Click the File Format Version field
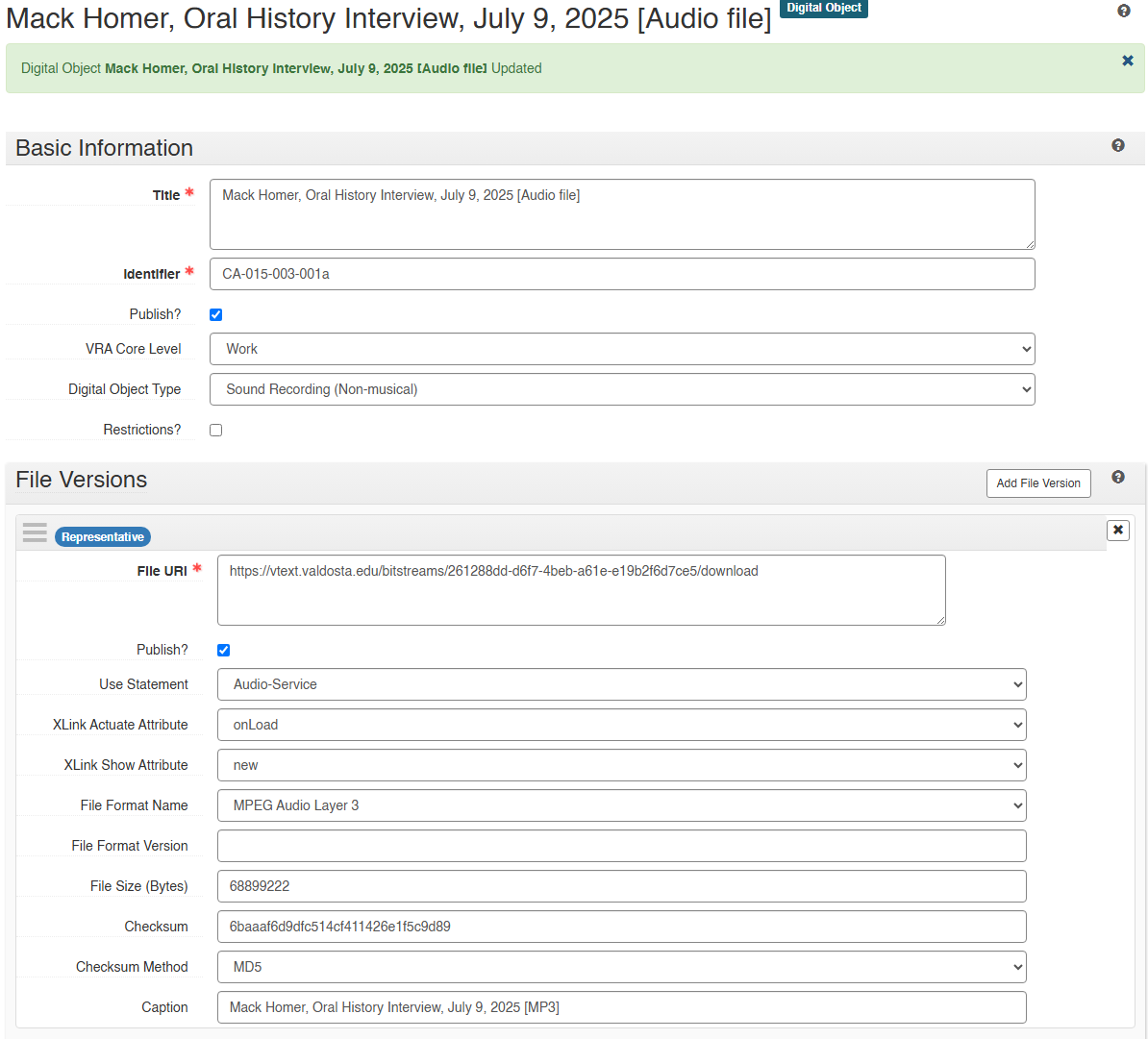Screen dimensions: 1148x1039 point(621,846)
